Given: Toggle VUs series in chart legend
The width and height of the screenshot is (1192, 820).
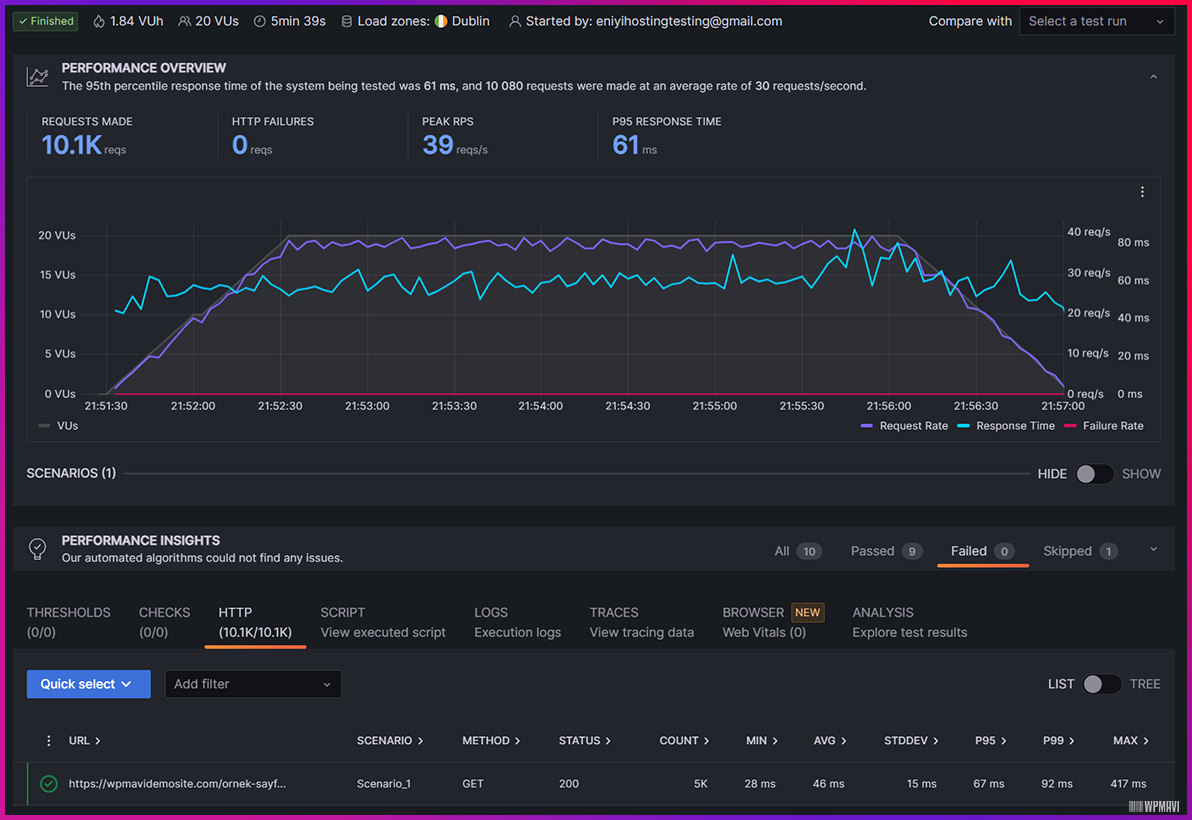Looking at the screenshot, I should point(59,426).
